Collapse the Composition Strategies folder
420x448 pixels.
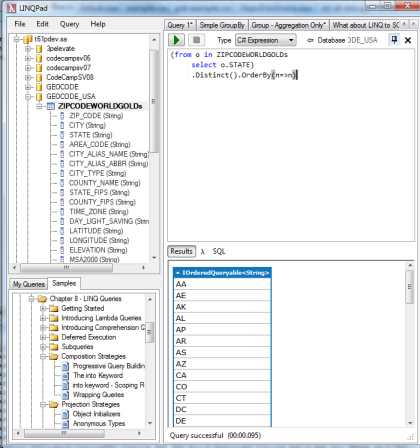coord(43,357)
